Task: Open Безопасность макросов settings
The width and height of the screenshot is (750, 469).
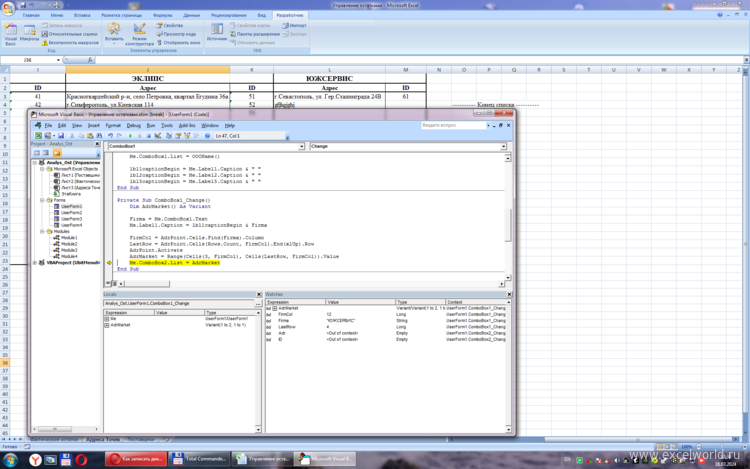Action: 70,43
